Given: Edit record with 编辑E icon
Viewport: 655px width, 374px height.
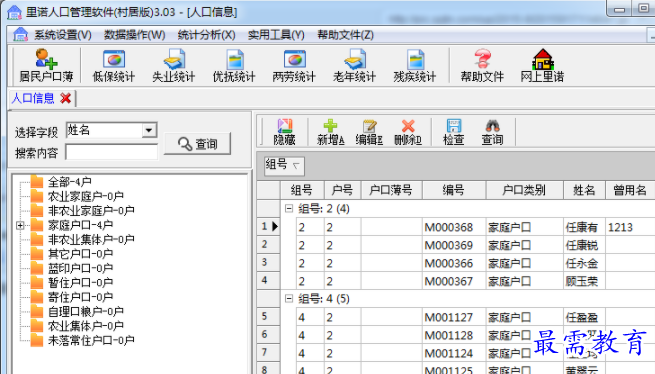Looking at the screenshot, I should click(x=369, y=132).
